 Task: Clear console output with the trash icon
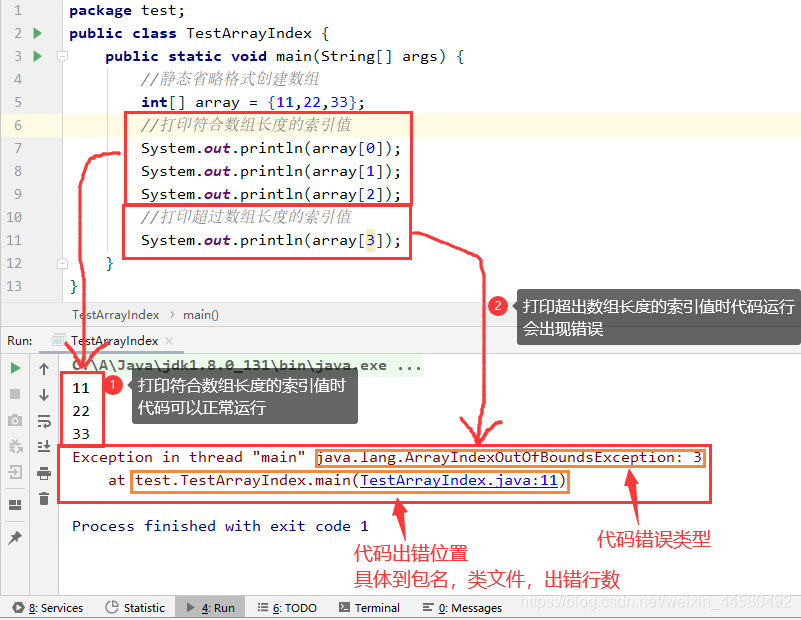click(44, 498)
